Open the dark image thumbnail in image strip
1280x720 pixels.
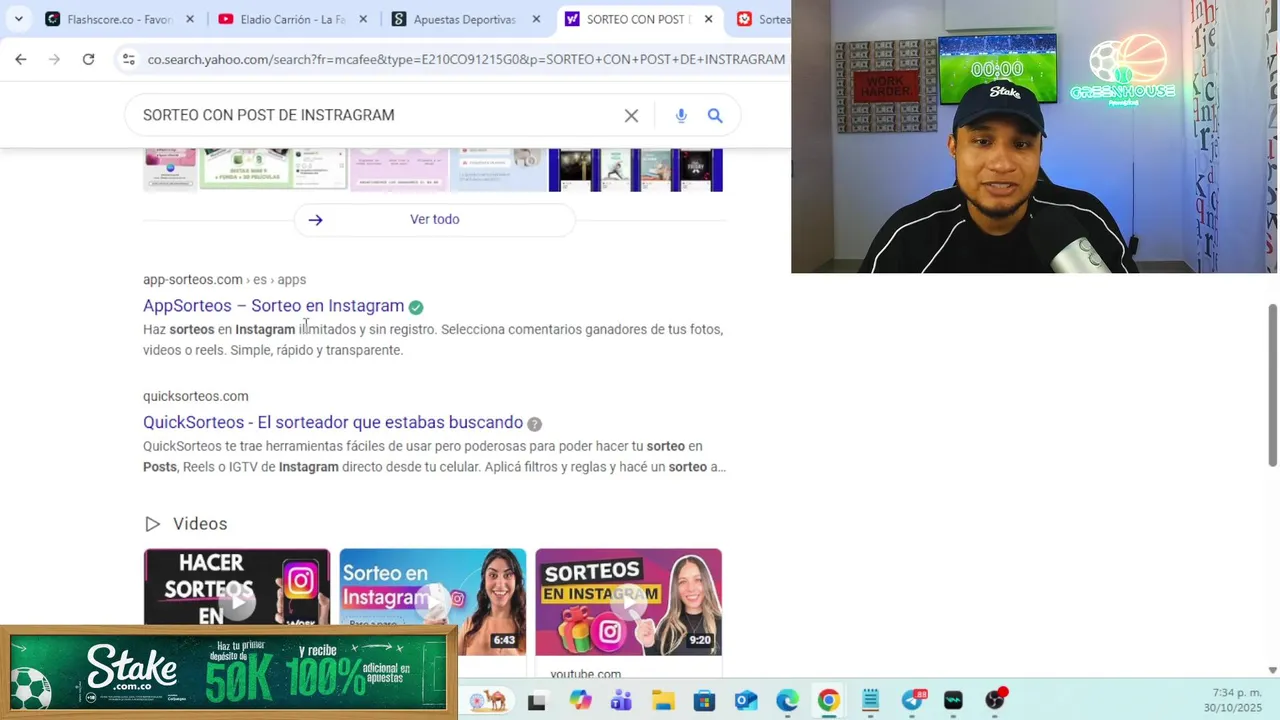(636, 169)
